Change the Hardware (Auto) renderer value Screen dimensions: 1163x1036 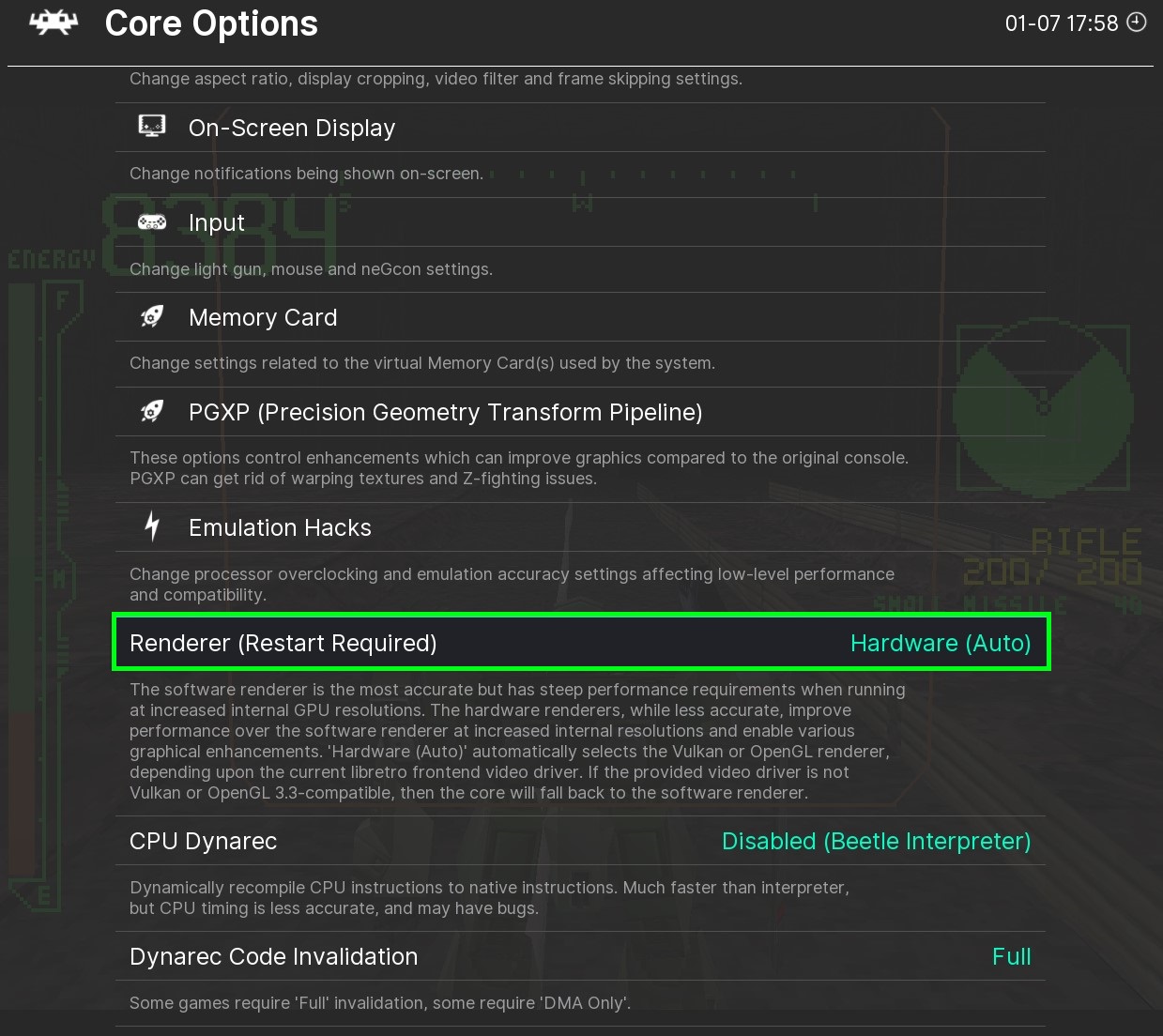(x=940, y=643)
